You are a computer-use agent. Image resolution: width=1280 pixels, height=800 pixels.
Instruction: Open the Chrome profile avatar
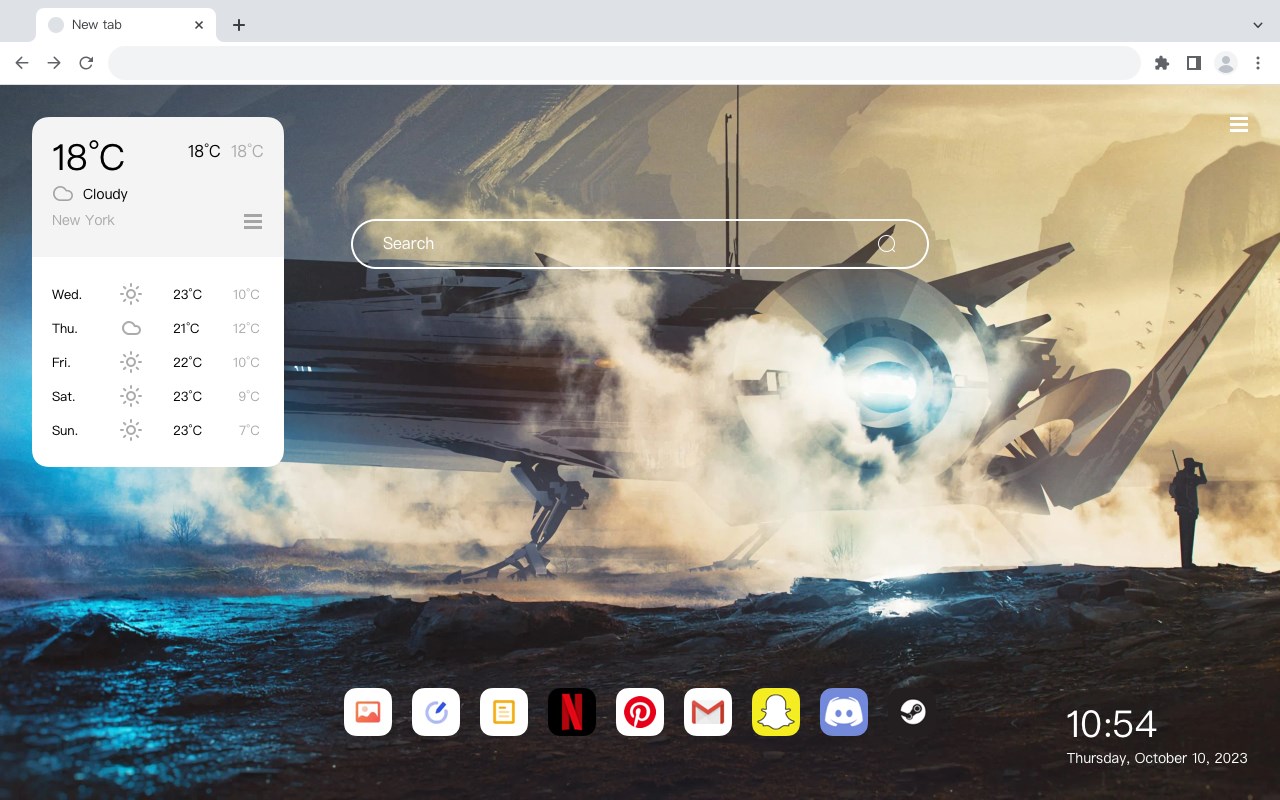click(x=1226, y=63)
